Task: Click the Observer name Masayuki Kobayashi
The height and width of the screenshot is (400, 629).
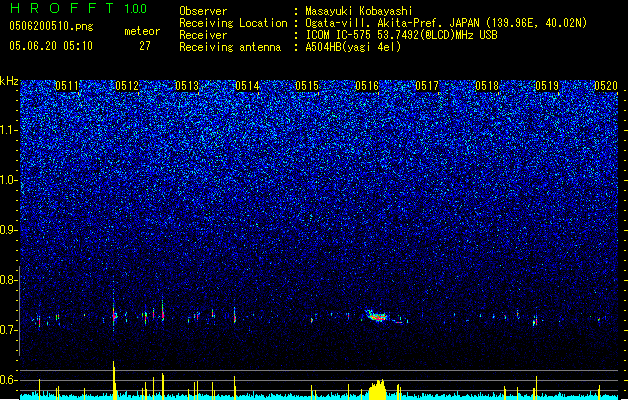Action: tap(359, 11)
